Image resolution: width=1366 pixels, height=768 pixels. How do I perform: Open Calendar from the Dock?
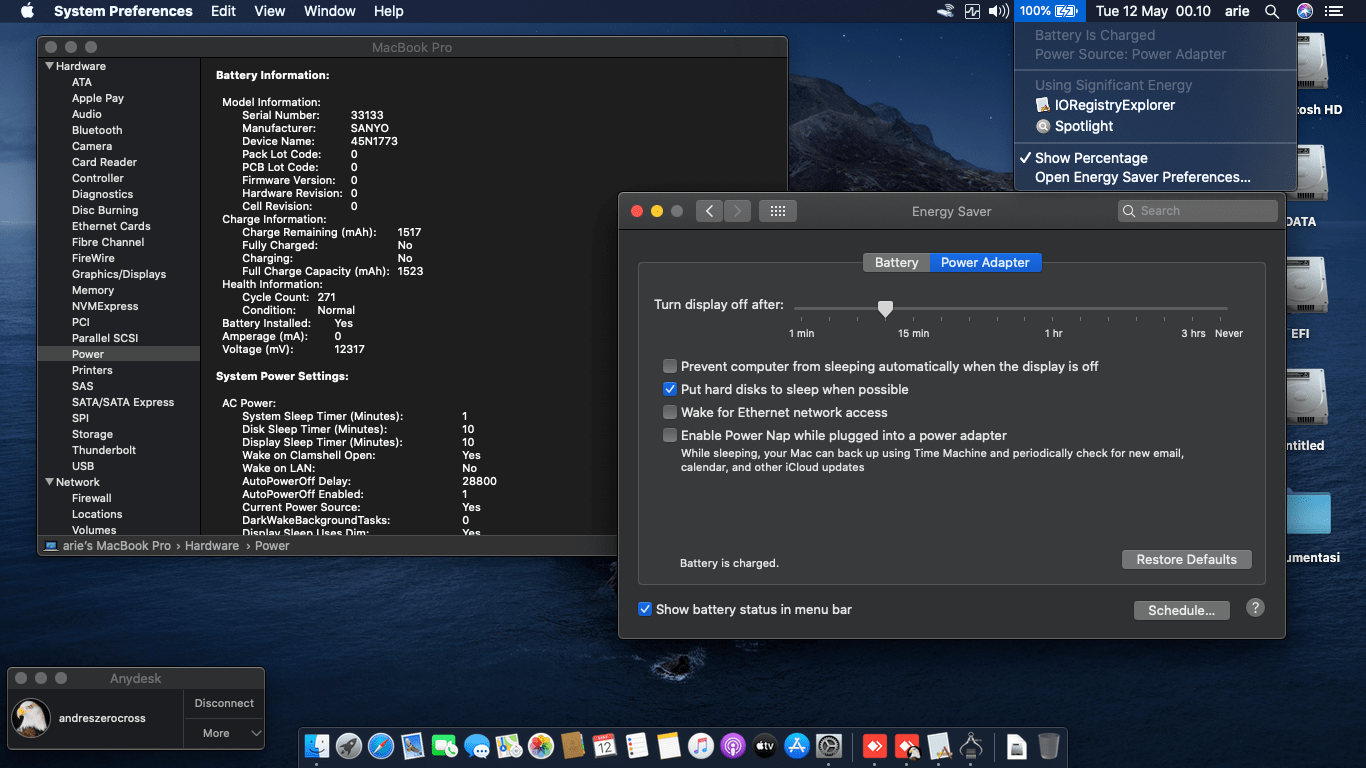[x=605, y=746]
